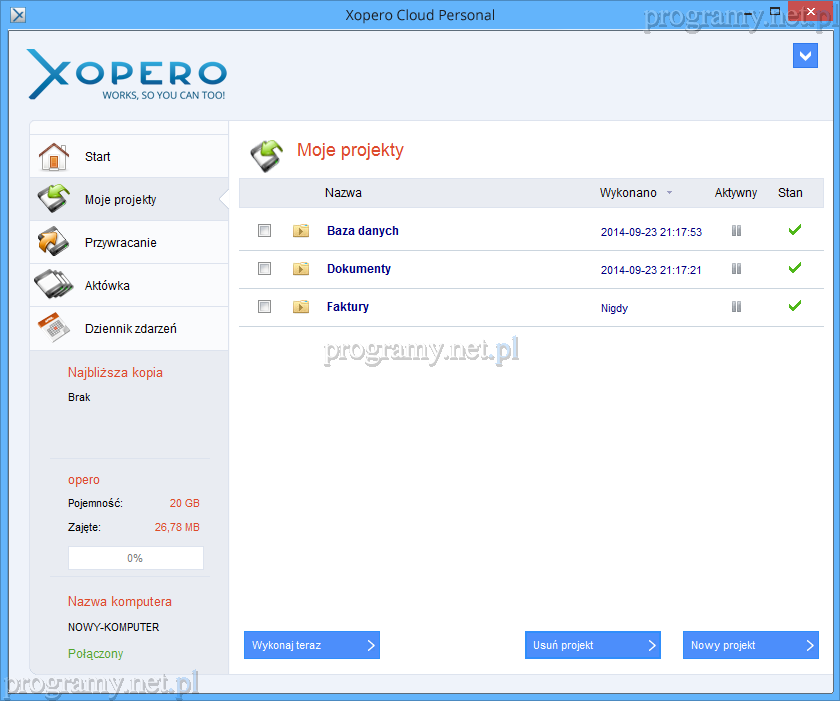Click pause icon in the Dokumenty row

pyautogui.click(x=736, y=269)
